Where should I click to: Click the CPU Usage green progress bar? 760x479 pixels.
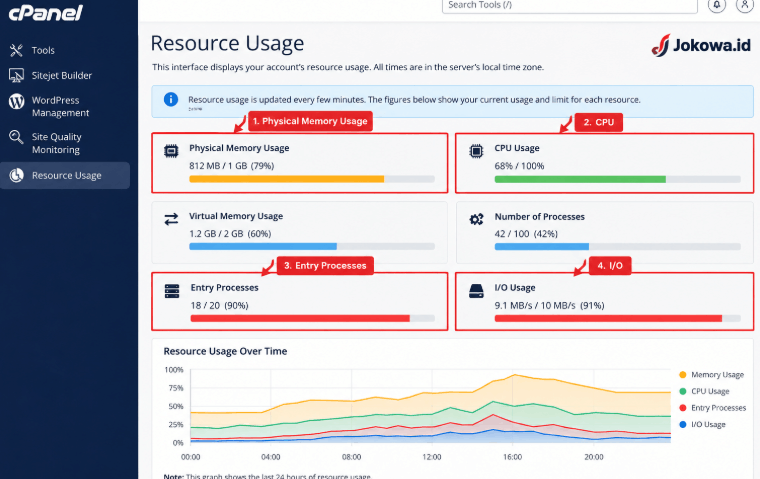618,179
